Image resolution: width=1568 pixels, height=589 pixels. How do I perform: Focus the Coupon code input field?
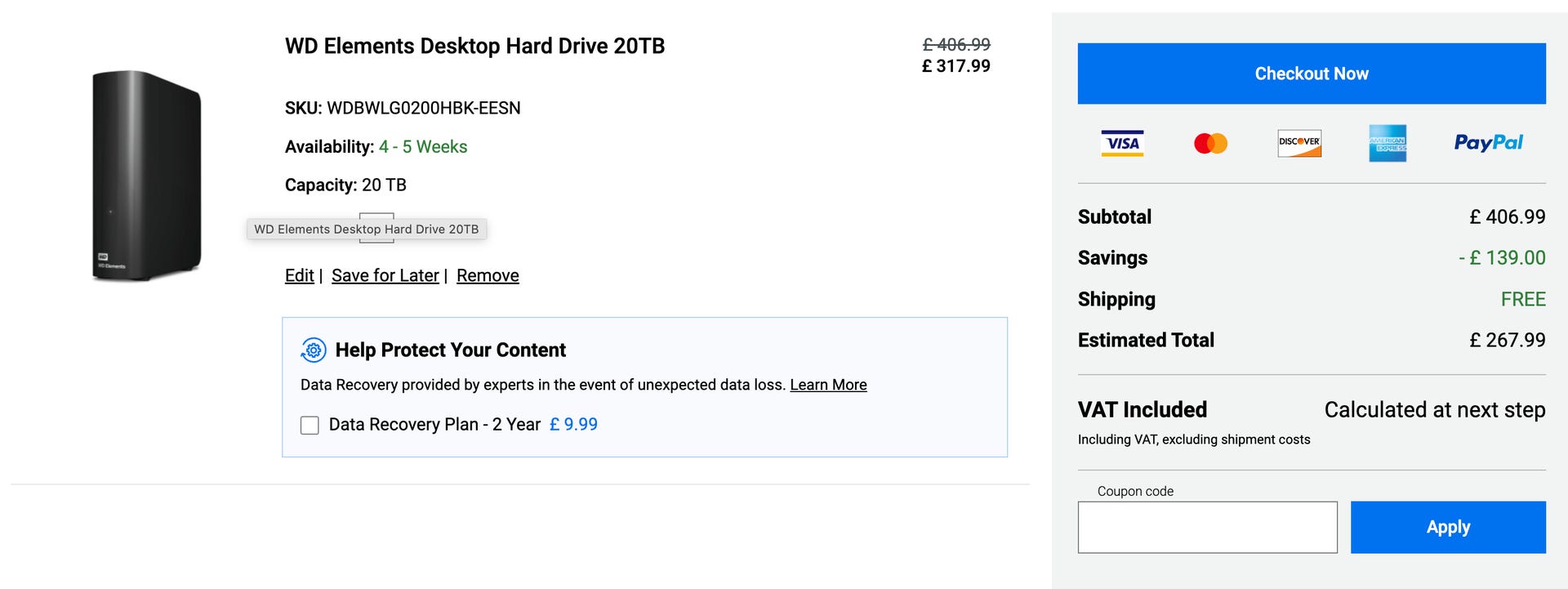[1207, 527]
